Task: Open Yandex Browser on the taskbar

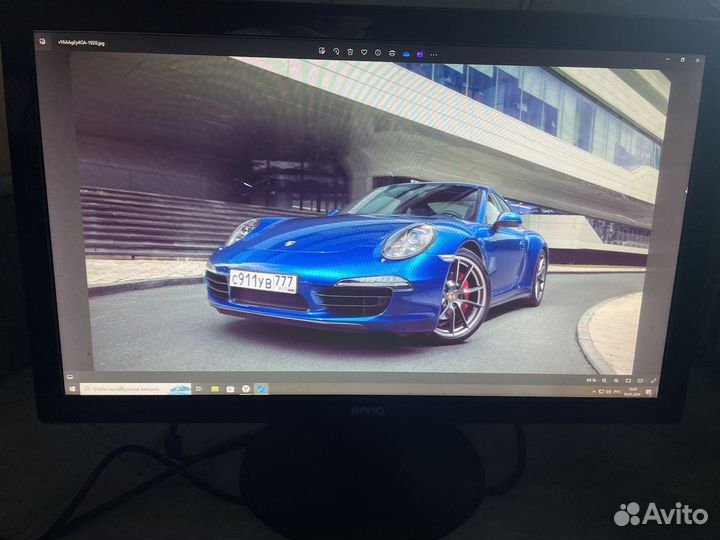Action: pos(246,389)
